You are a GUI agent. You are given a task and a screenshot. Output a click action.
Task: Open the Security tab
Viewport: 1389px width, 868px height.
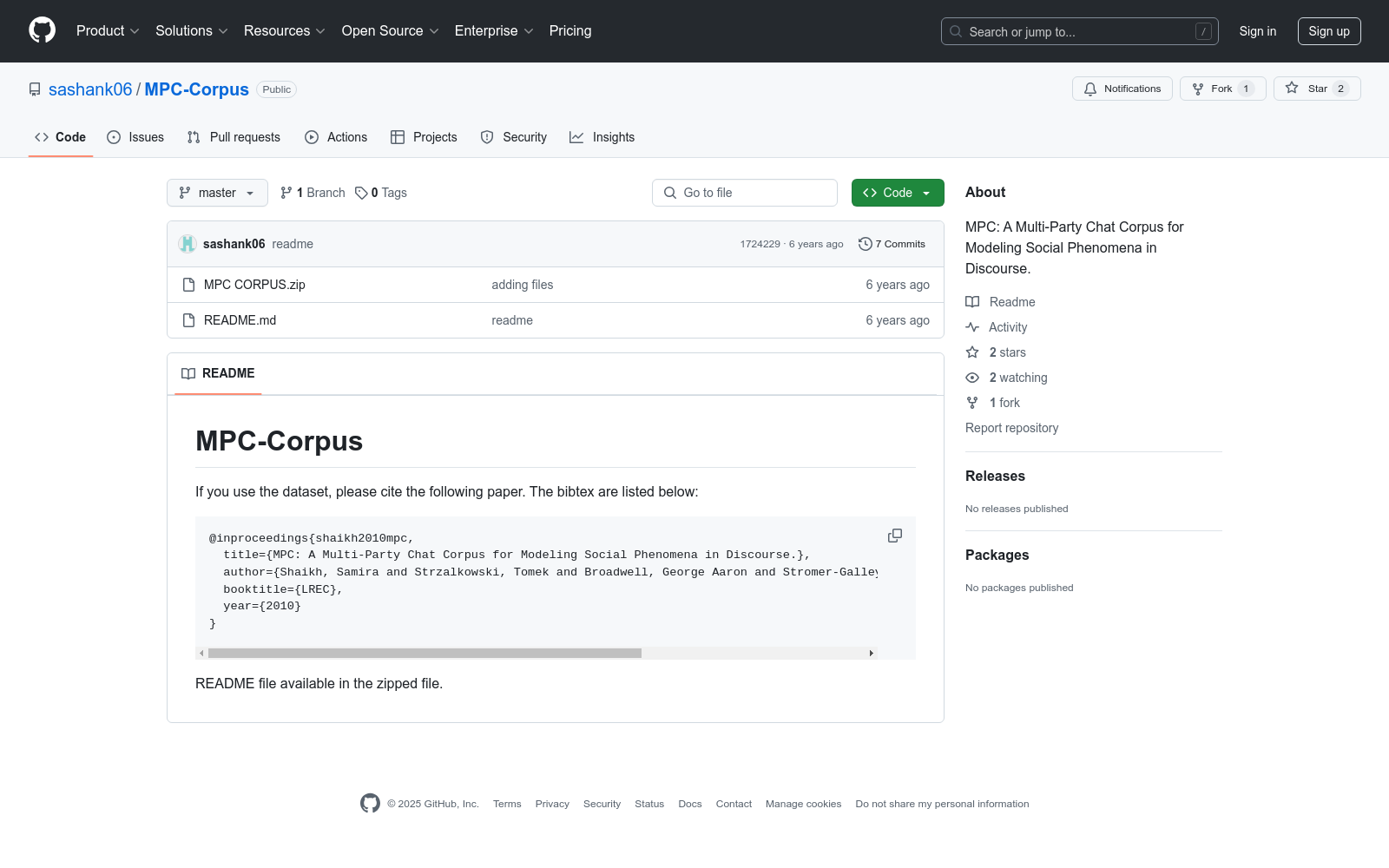pos(514,137)
